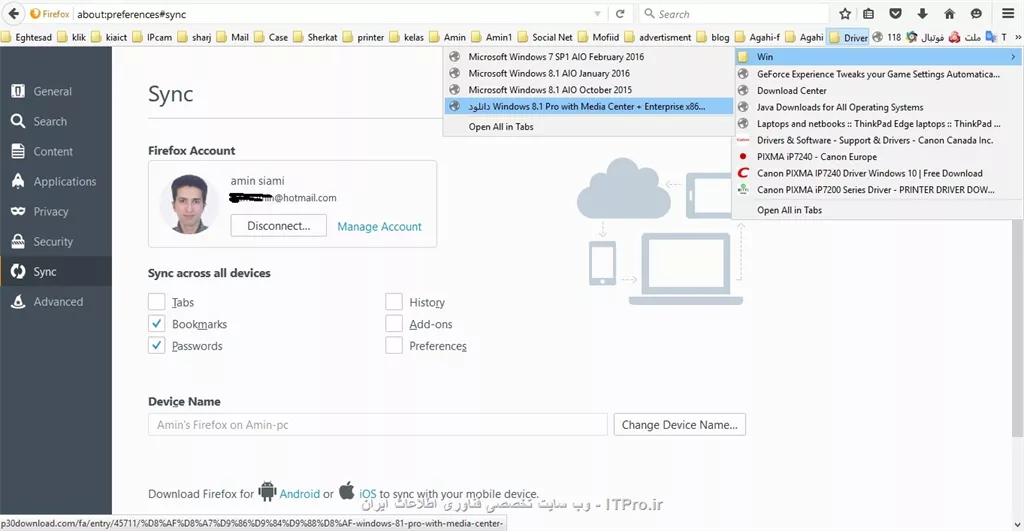Open the hamburger menu
Viewport: 1024px width, 531px height.
tap(1008, 14)
